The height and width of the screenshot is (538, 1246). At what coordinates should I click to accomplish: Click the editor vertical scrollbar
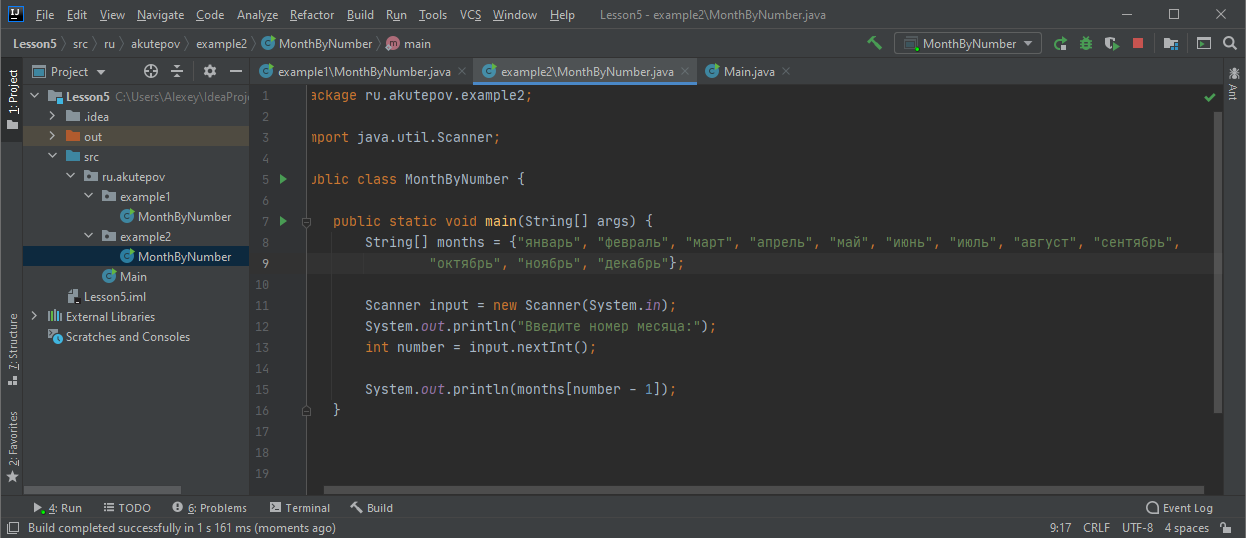click(x=1217, y=262)
